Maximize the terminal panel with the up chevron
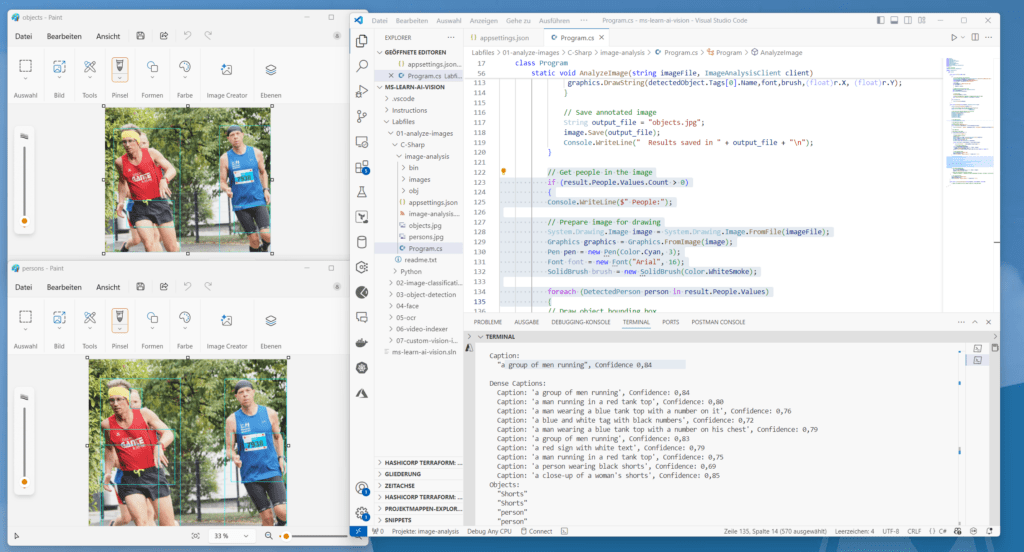 975,322
